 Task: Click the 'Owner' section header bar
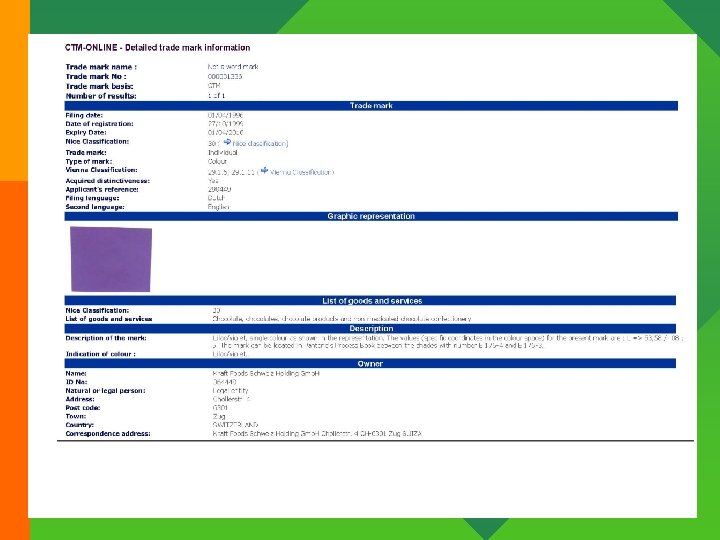point(370,364)
